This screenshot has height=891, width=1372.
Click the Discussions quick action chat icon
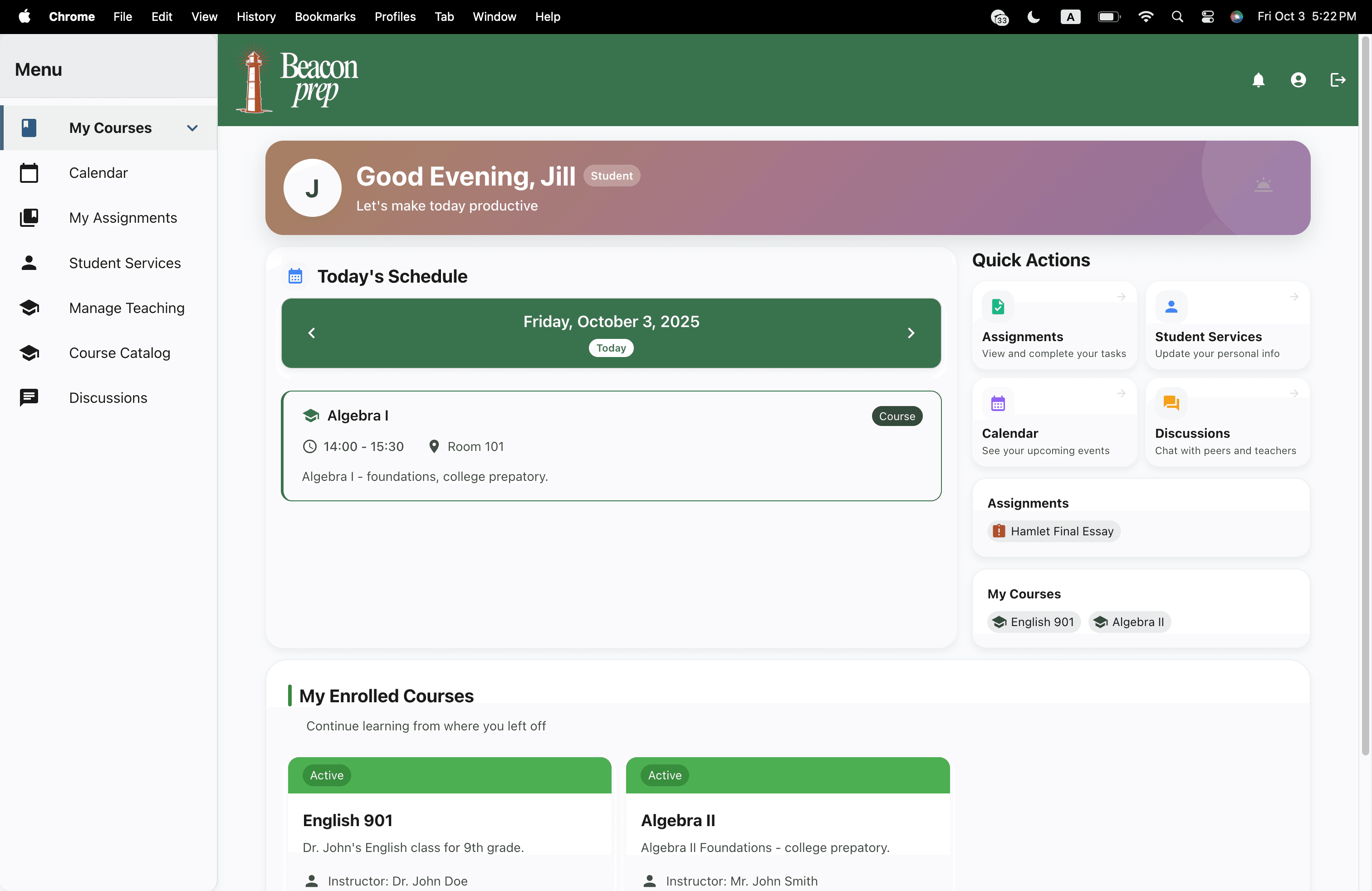[x=1171, y=403]
